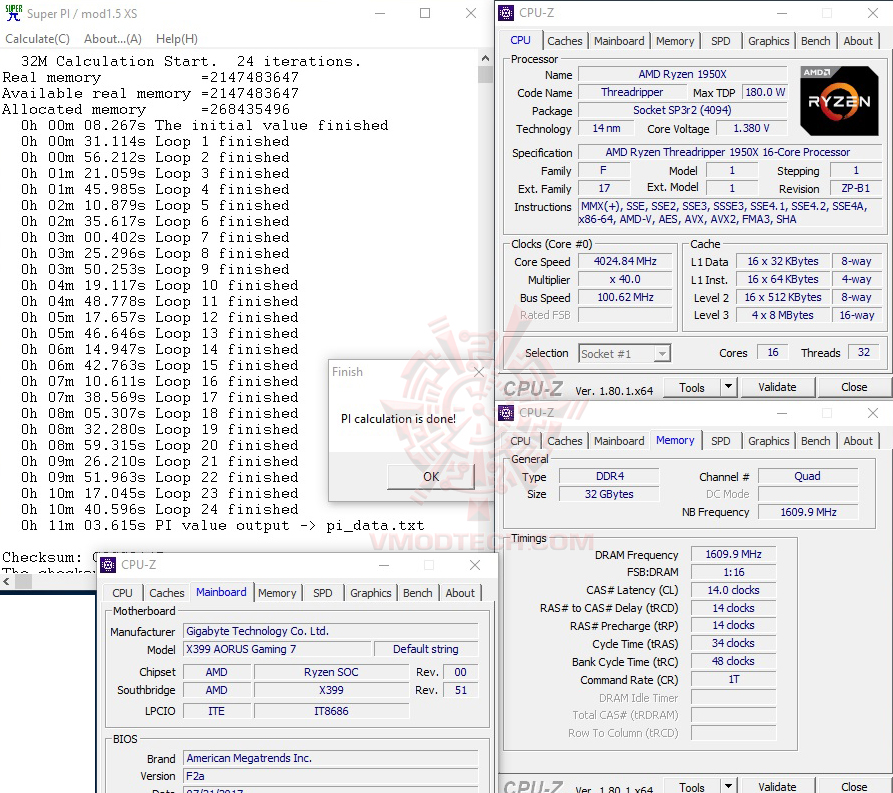Click Tools button in Memory CPU-Z window
Viewport: 893px width, 793px height.
click(x=692, y=786)
